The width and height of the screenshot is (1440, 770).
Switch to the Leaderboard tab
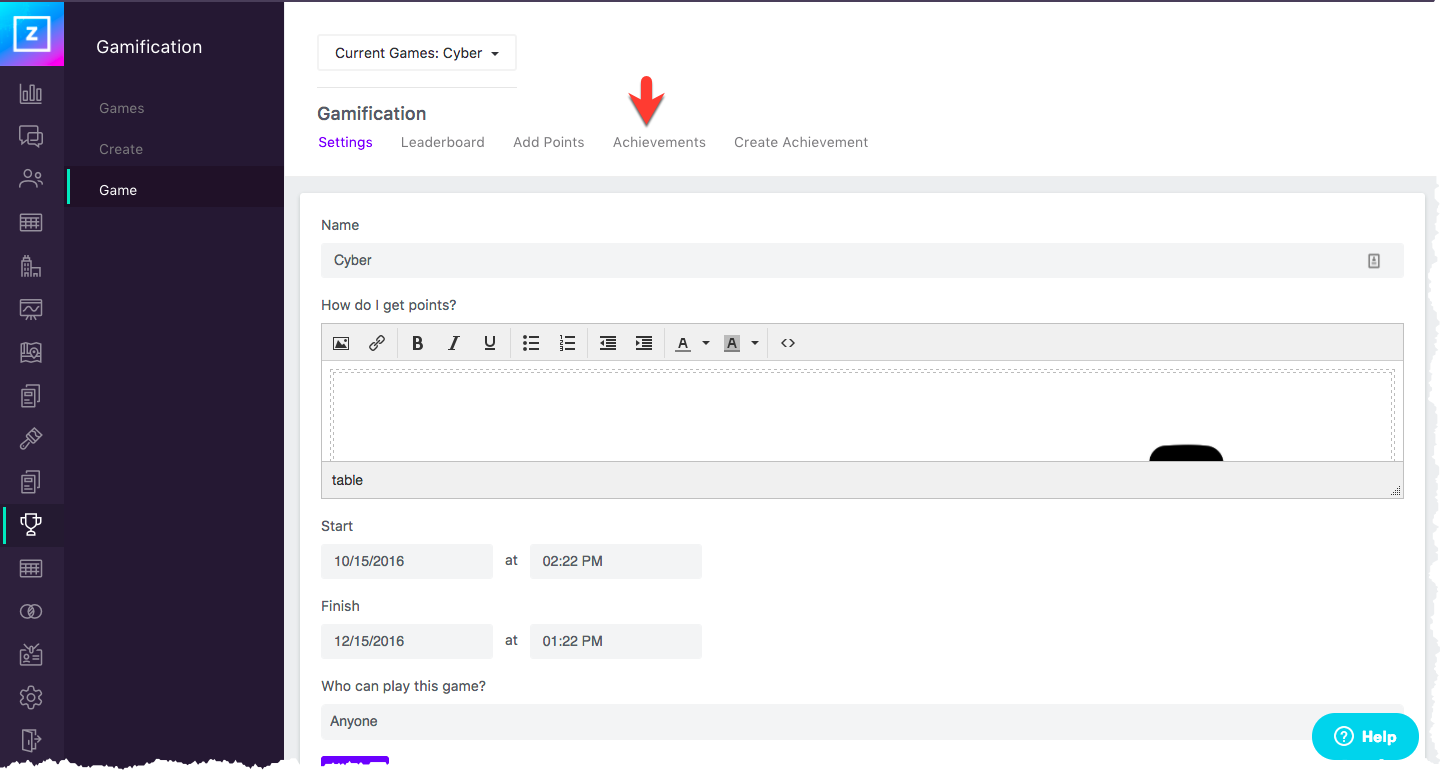(x=443, y=142)
